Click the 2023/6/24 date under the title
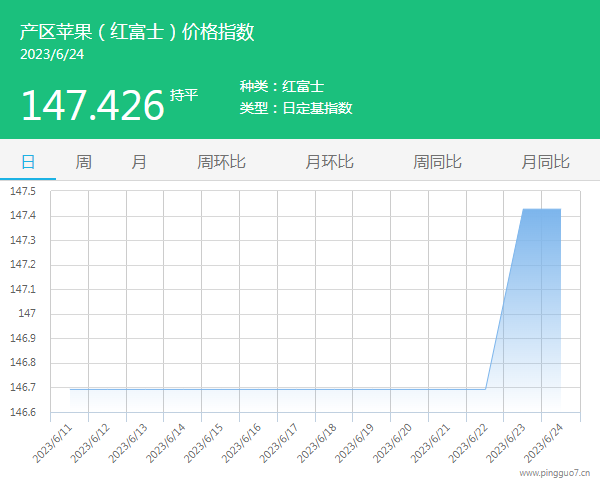 coord(52,54)
